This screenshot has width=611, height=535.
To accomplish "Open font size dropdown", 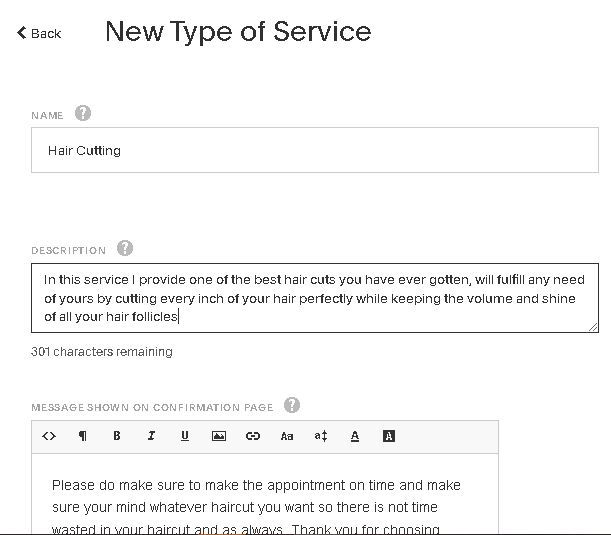I will tap(321, 436).
